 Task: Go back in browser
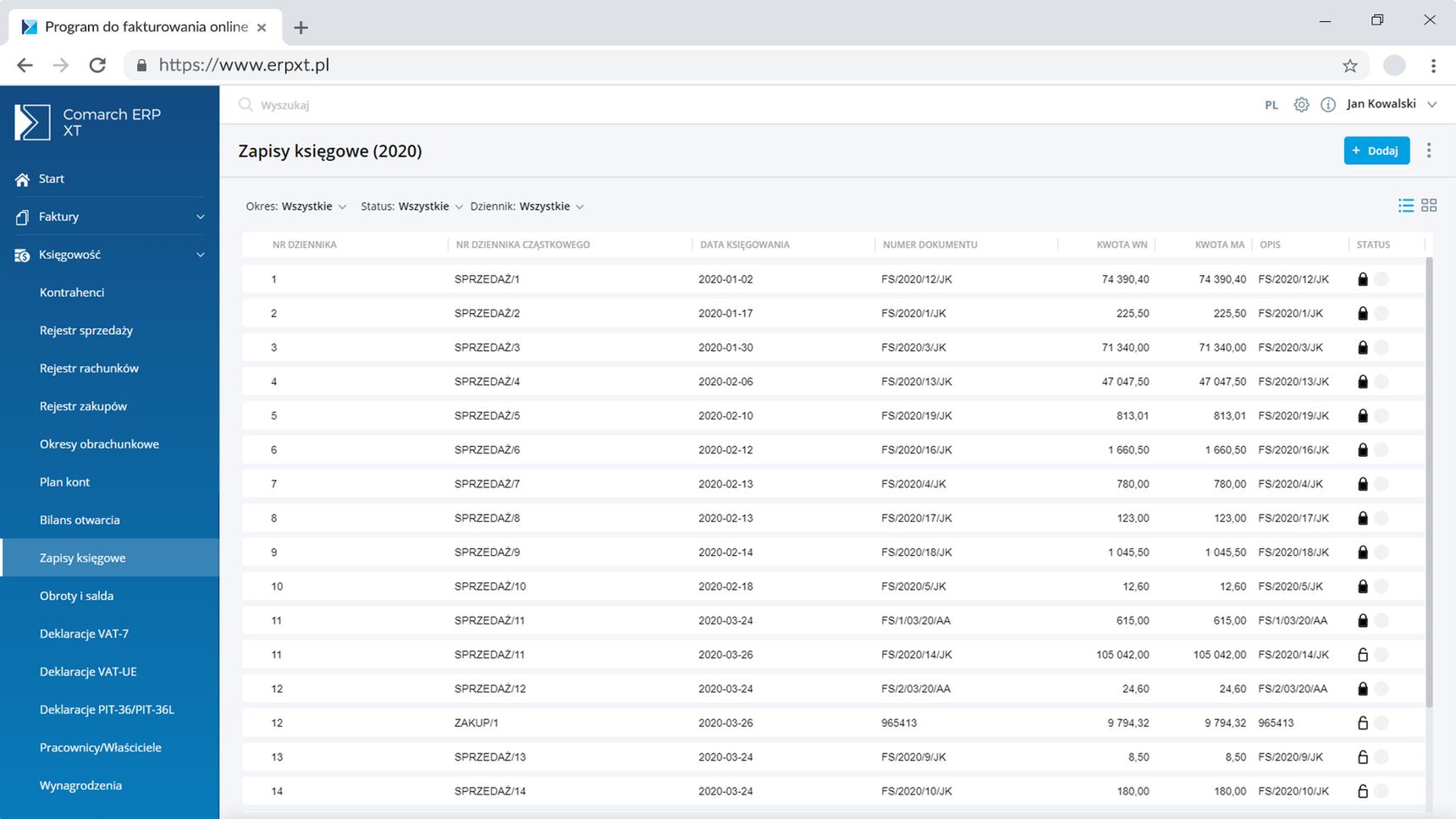tap(25, 65)
